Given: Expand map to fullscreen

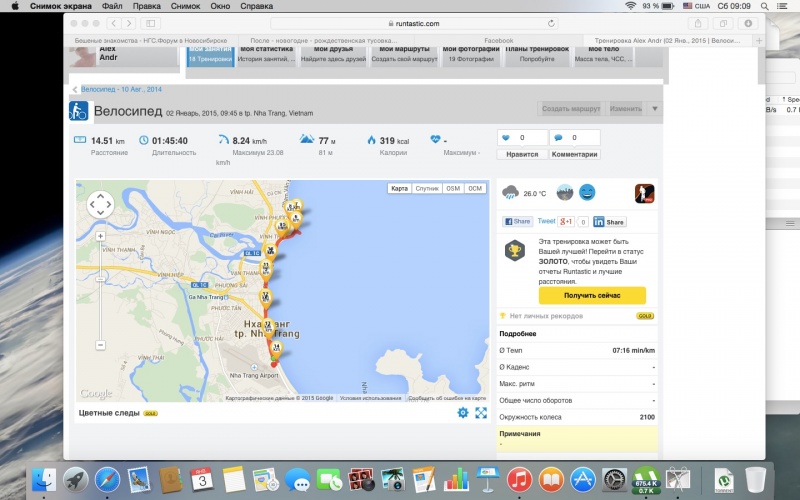Looking at the screenshot, I should (x=481, y=412).
